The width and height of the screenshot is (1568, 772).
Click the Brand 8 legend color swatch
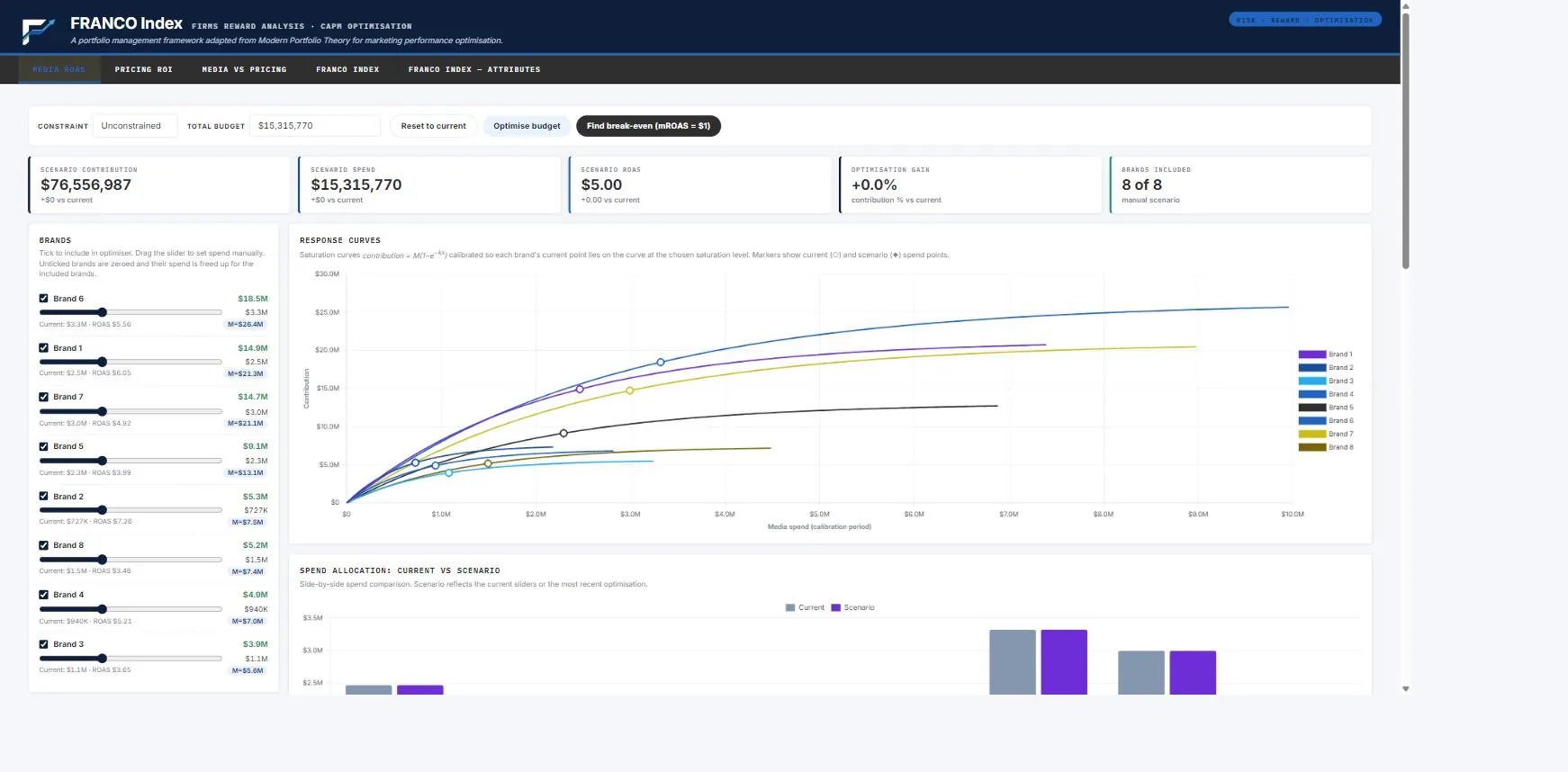pos(1311,447)
